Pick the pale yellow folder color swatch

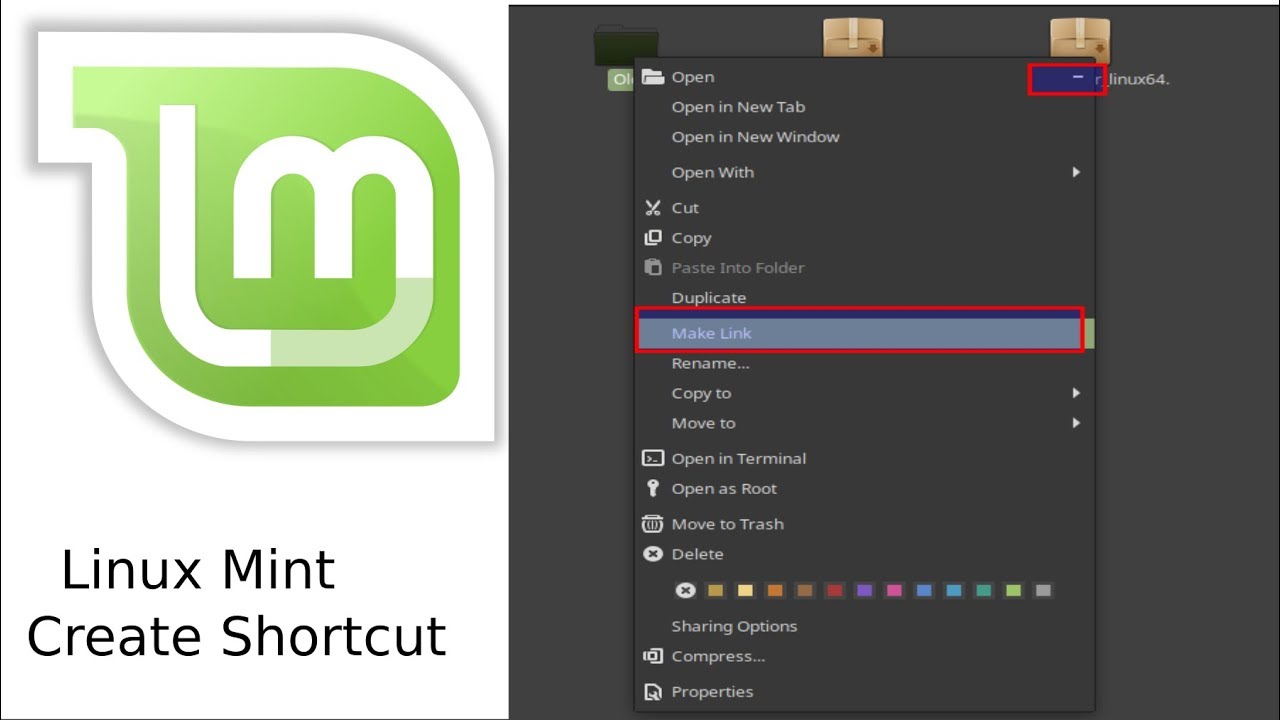[744, 591]
